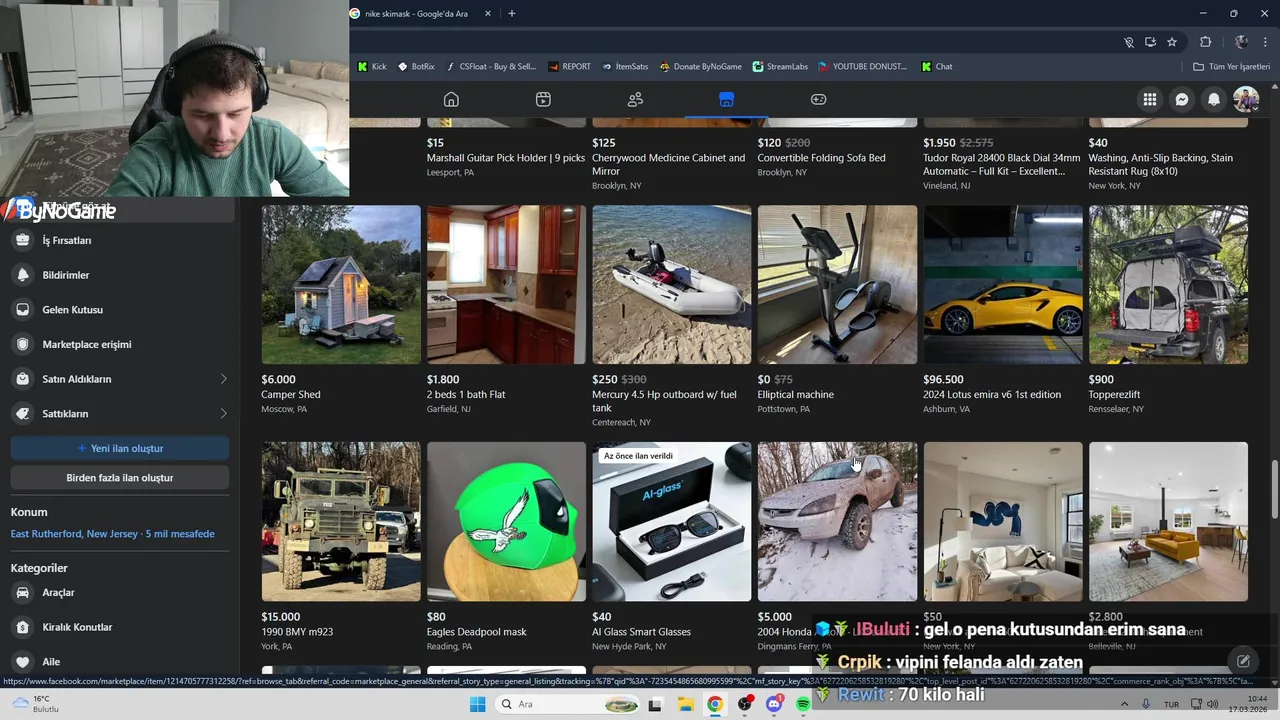Click the crossed-out eye tracking icon

(1129, 42)
